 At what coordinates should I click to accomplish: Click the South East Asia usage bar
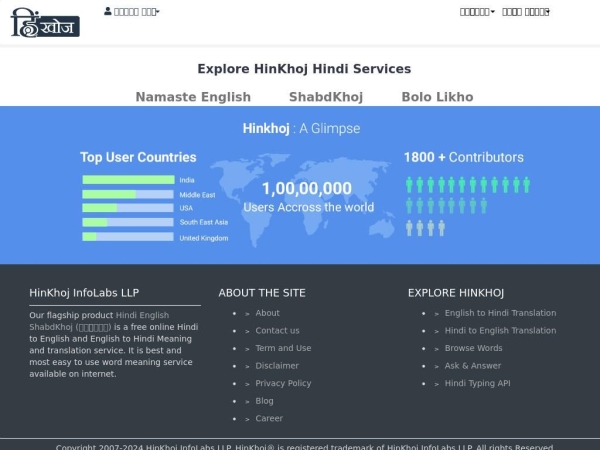coord(128,222)
